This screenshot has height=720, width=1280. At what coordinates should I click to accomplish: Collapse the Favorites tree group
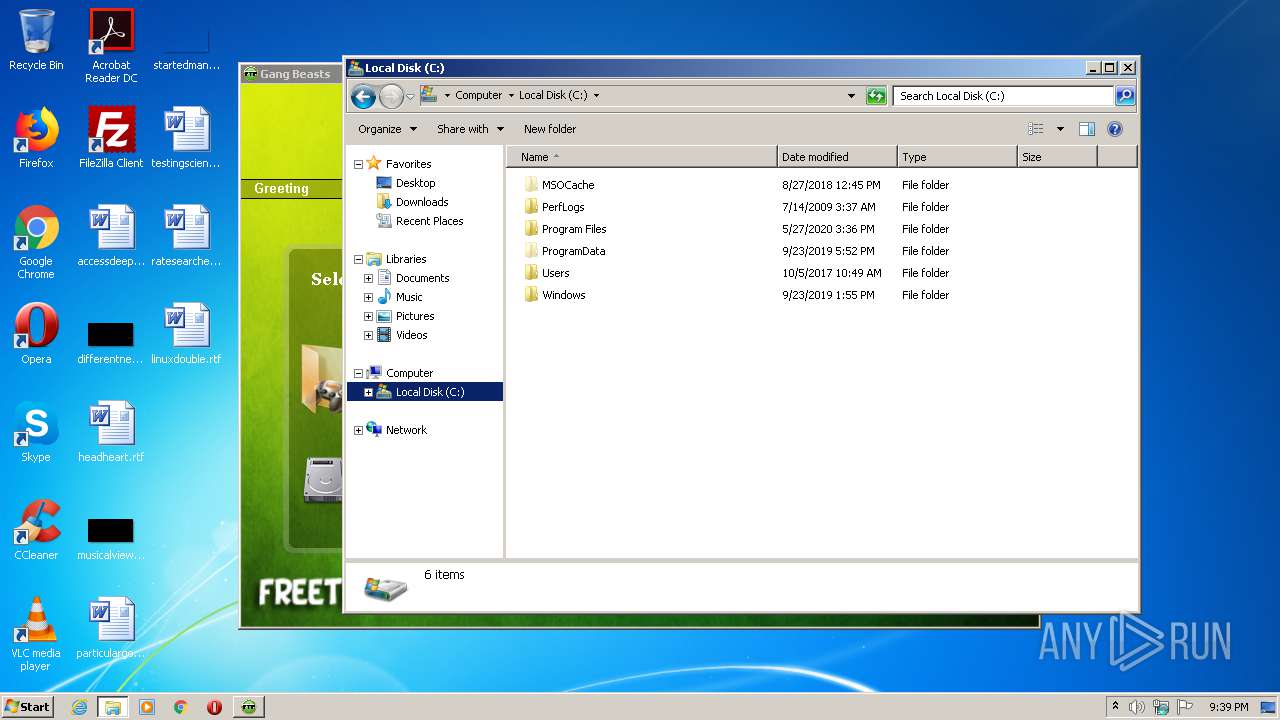(x=358, y=164)
